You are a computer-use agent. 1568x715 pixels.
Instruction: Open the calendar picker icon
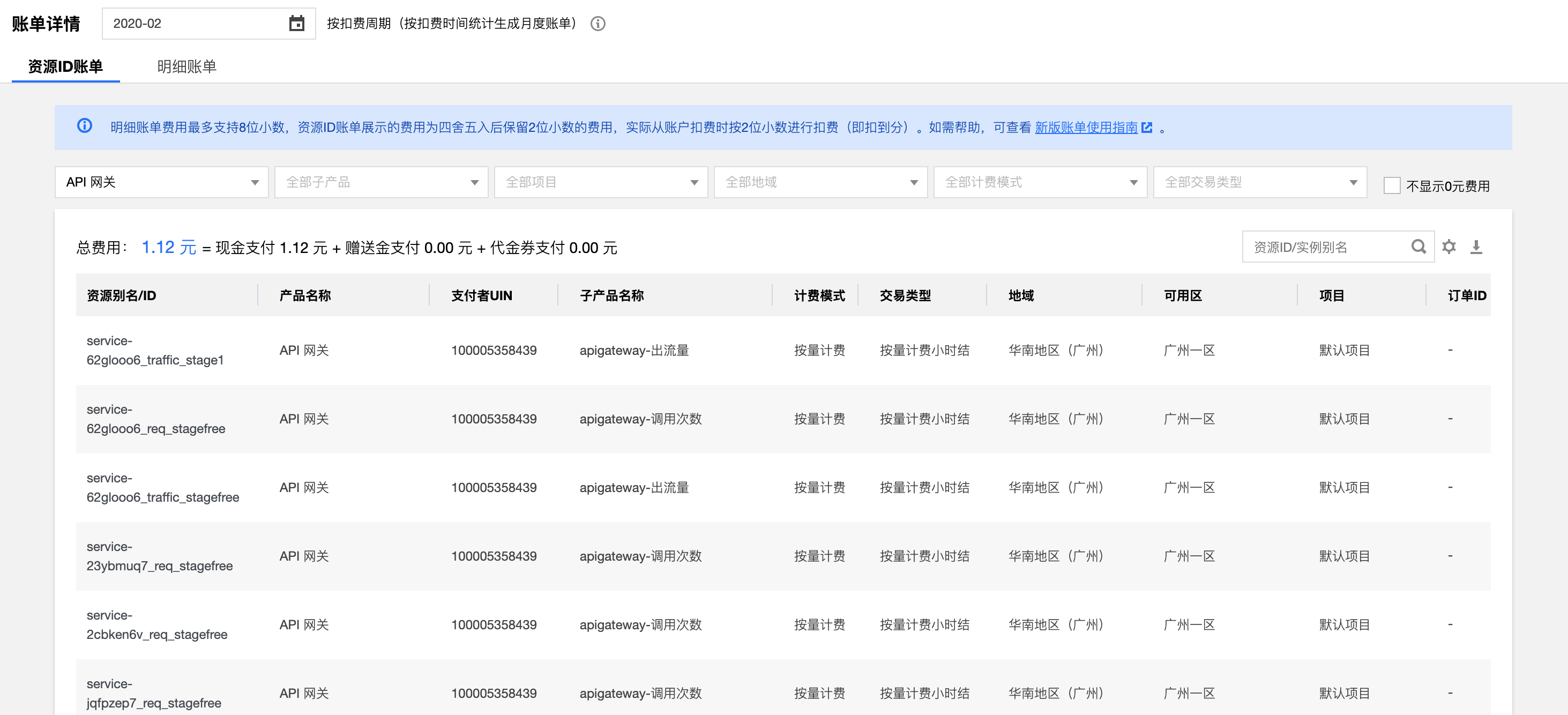point(296,24)
